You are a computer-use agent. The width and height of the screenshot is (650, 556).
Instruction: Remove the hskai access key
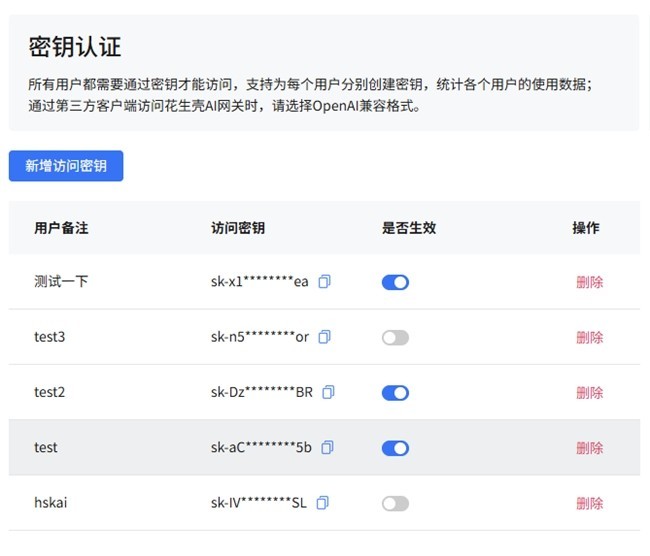coord(589,503)
